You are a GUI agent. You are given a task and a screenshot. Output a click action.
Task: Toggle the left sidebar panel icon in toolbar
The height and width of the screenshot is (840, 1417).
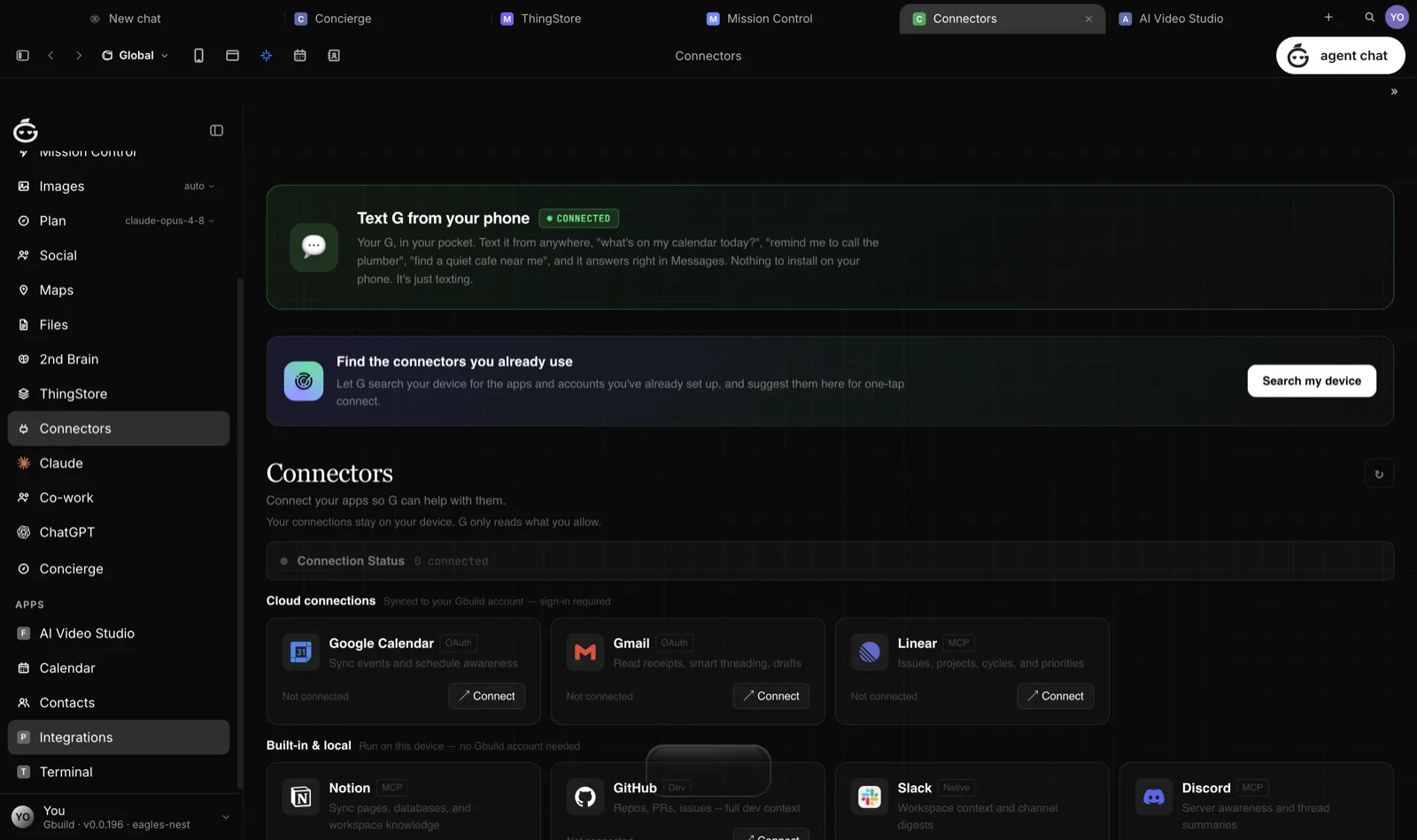(23, 55)
